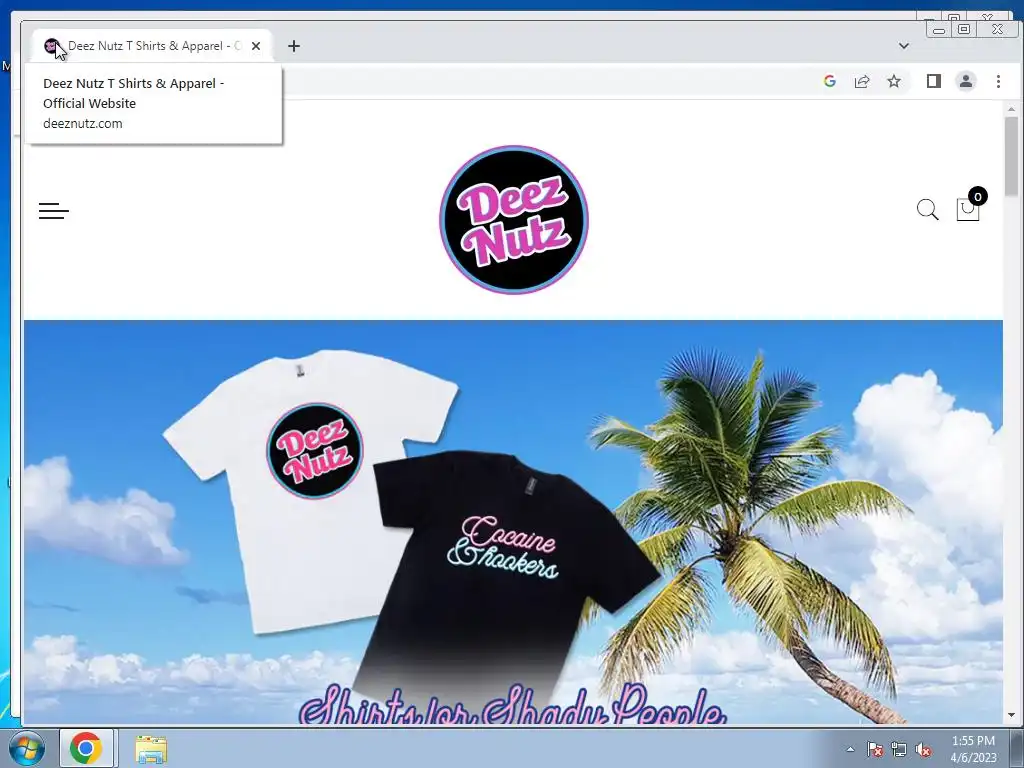Open Chrome three-dot menu
1024x768 pixels.
tap(998, 81)
